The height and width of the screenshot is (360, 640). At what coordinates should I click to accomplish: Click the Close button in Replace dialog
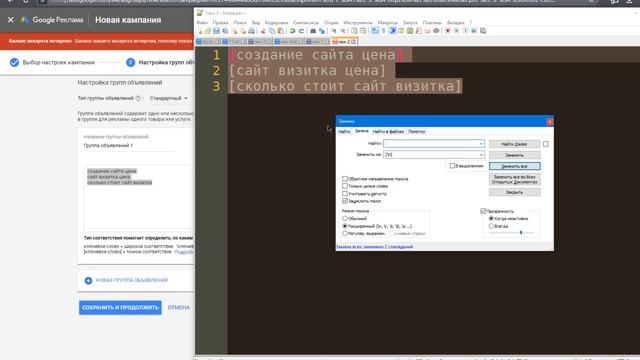(x=514, y=192)
